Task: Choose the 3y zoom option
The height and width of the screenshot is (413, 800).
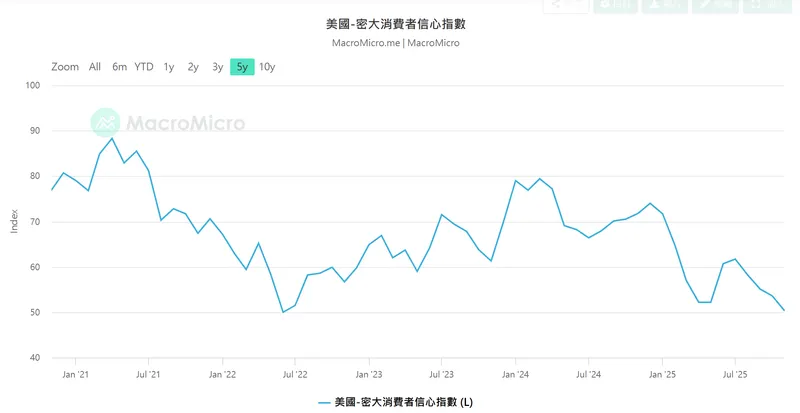Action: 217,67
